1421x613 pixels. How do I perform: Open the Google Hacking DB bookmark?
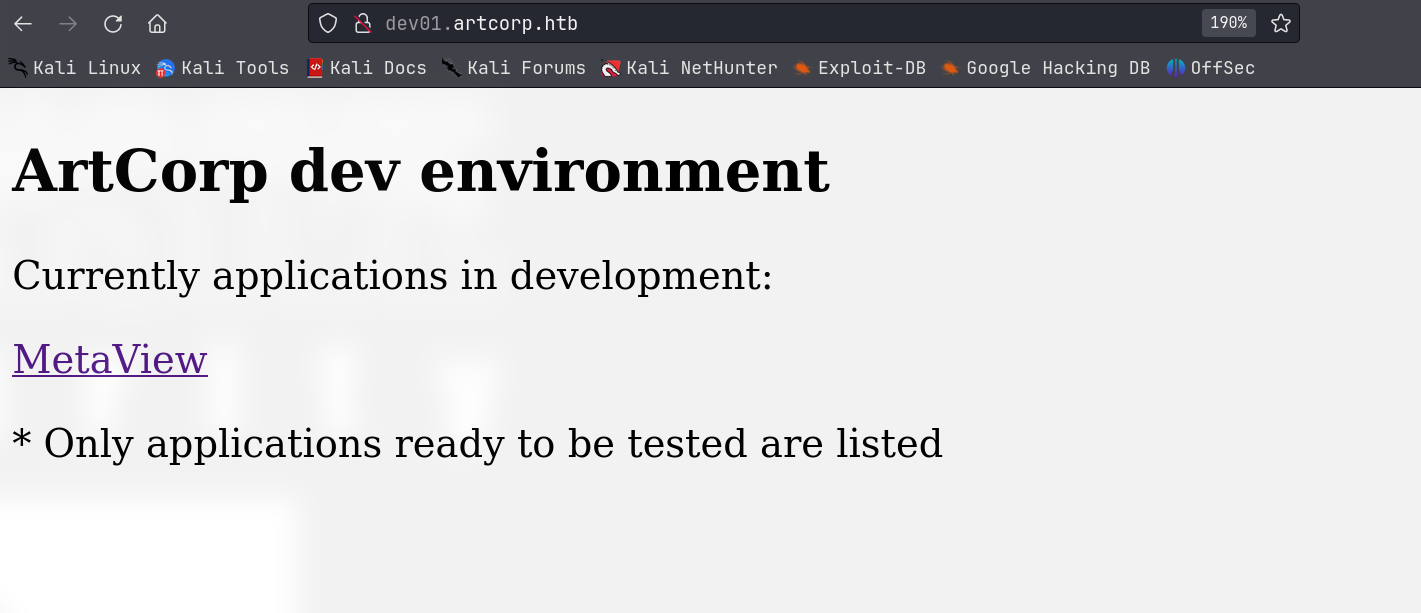pos(1046,68)
